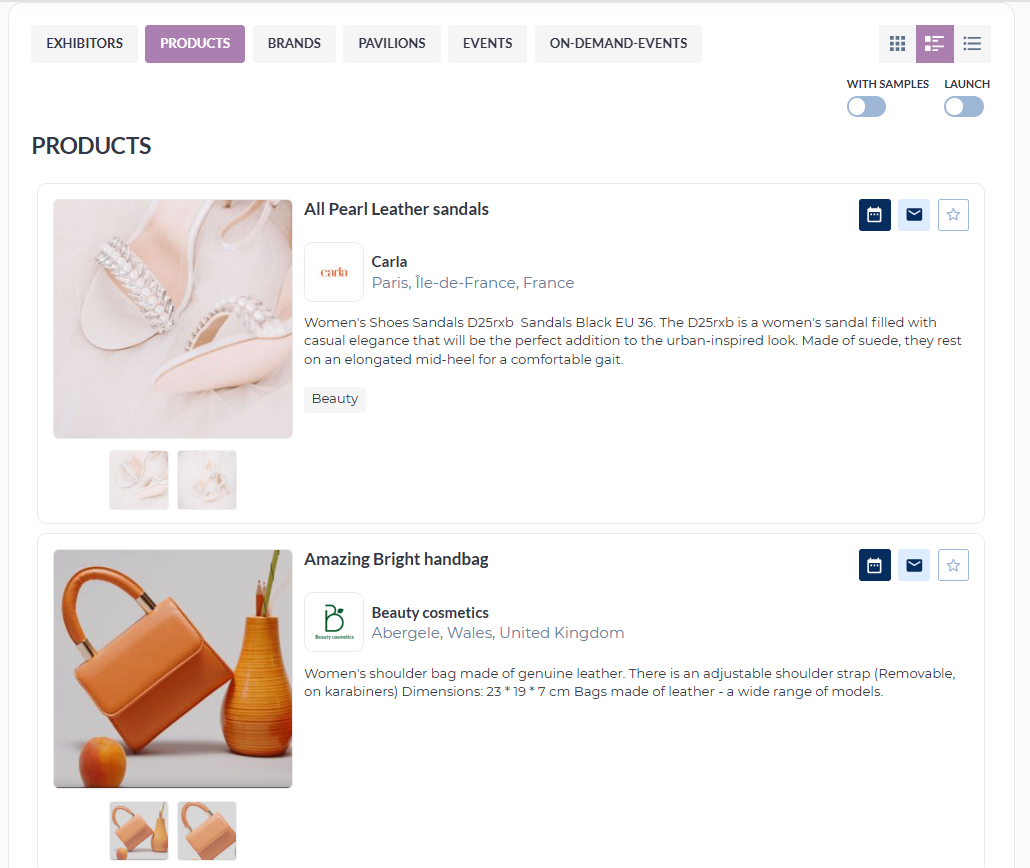1030x868 pixels.
Task: Send message about All Pearl Leather sandals
Action: point(914,215)
